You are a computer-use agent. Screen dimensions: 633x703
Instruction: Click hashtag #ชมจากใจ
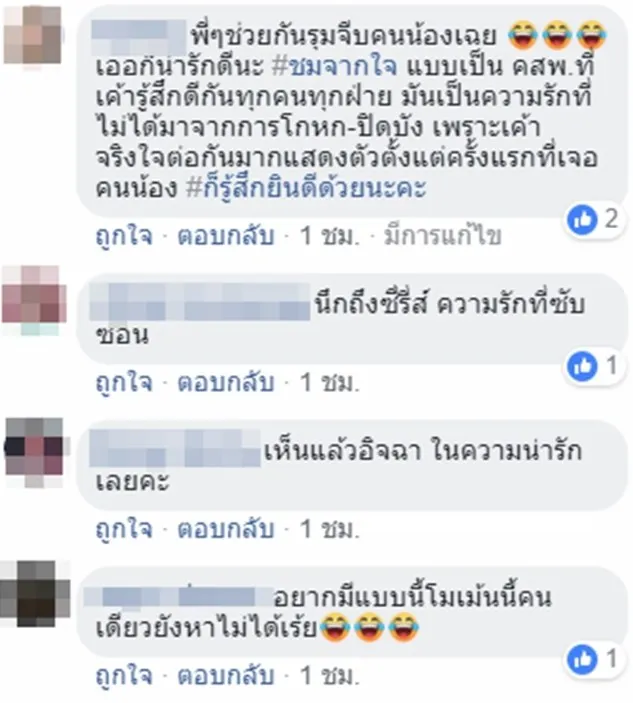coord(334,67)
